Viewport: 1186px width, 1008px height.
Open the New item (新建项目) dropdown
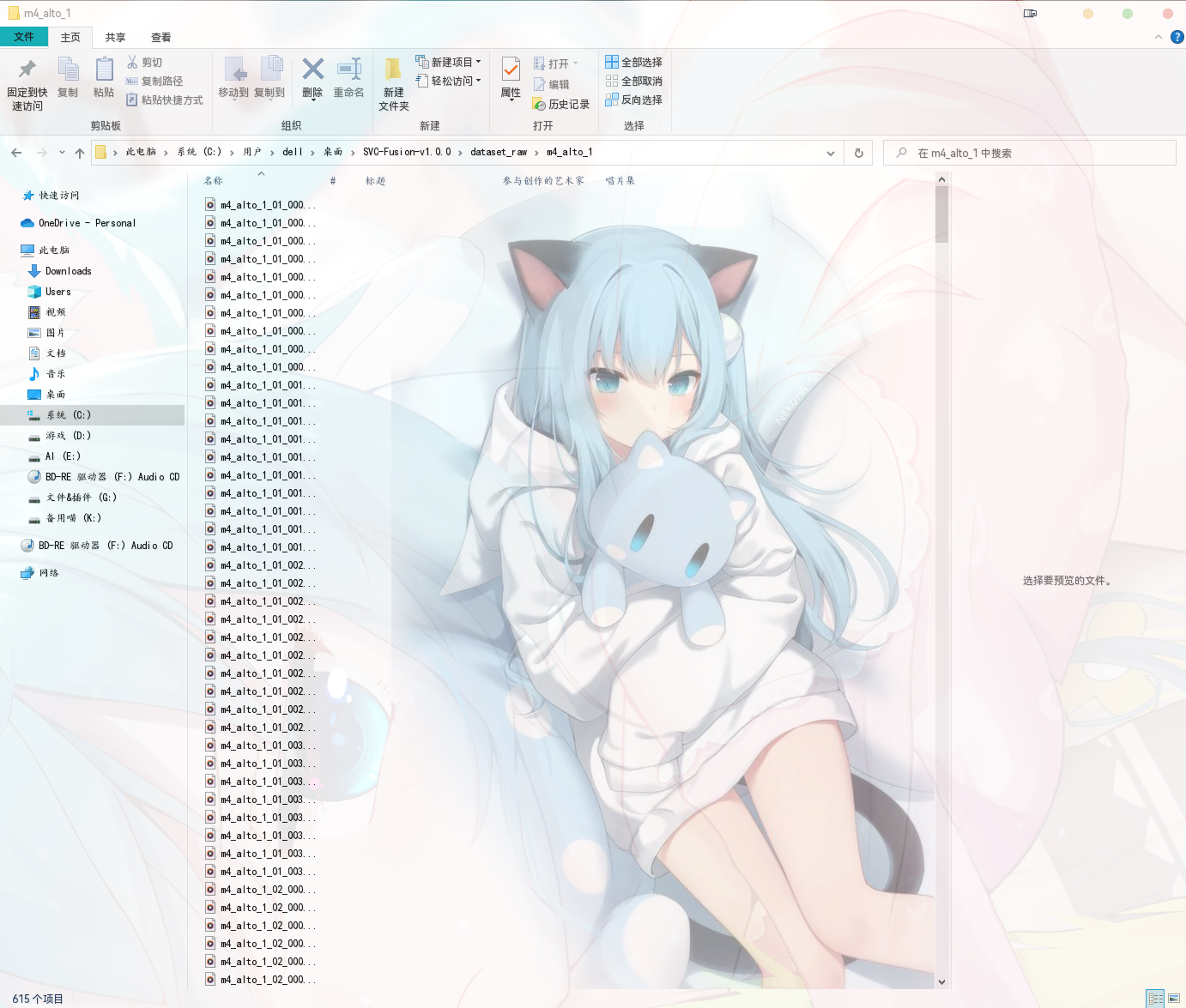click(x=448, y=62)
